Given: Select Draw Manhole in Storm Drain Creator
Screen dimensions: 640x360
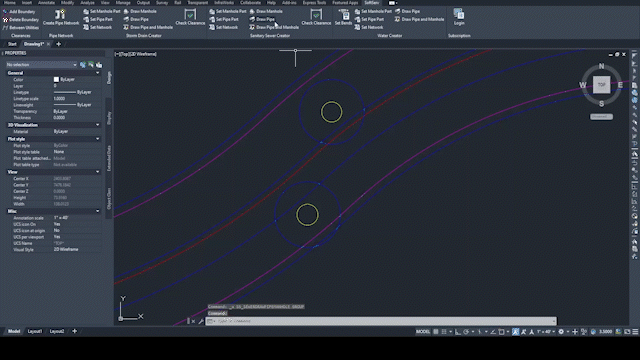Looking at the screenshot, I should coord(140,11).
